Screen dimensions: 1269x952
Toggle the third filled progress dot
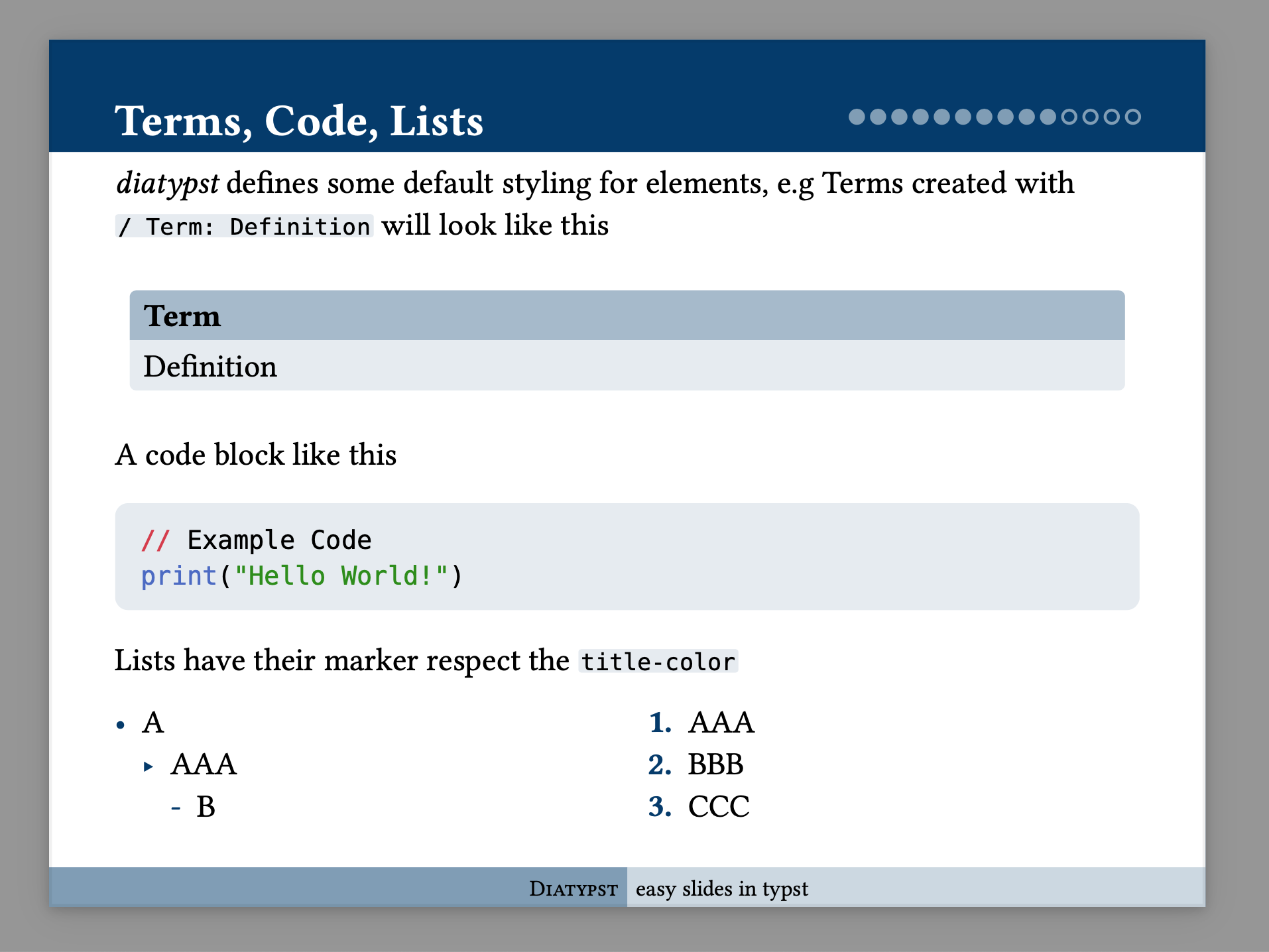pos(899,117)
